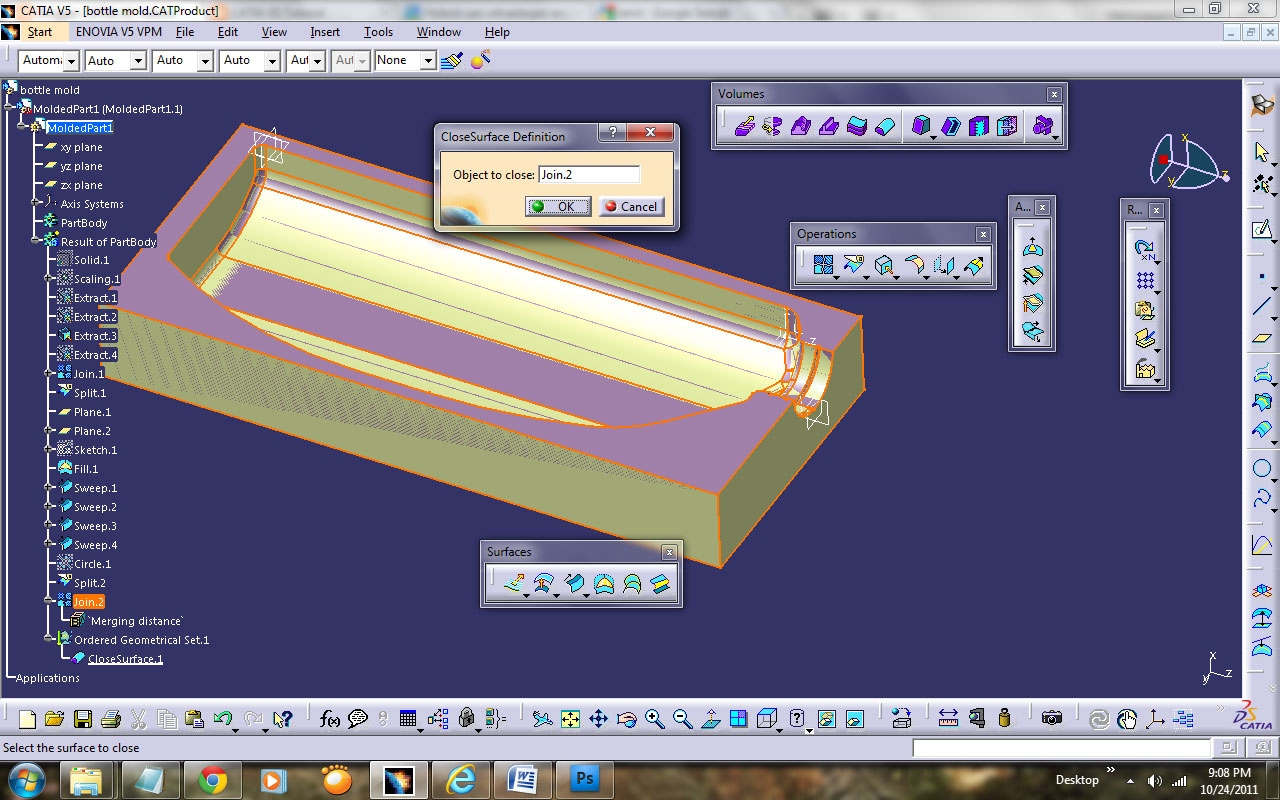This screenshot has width=1280, height=800.
Task: Collapse the Result of PartBody tree node
Action: 33,242
